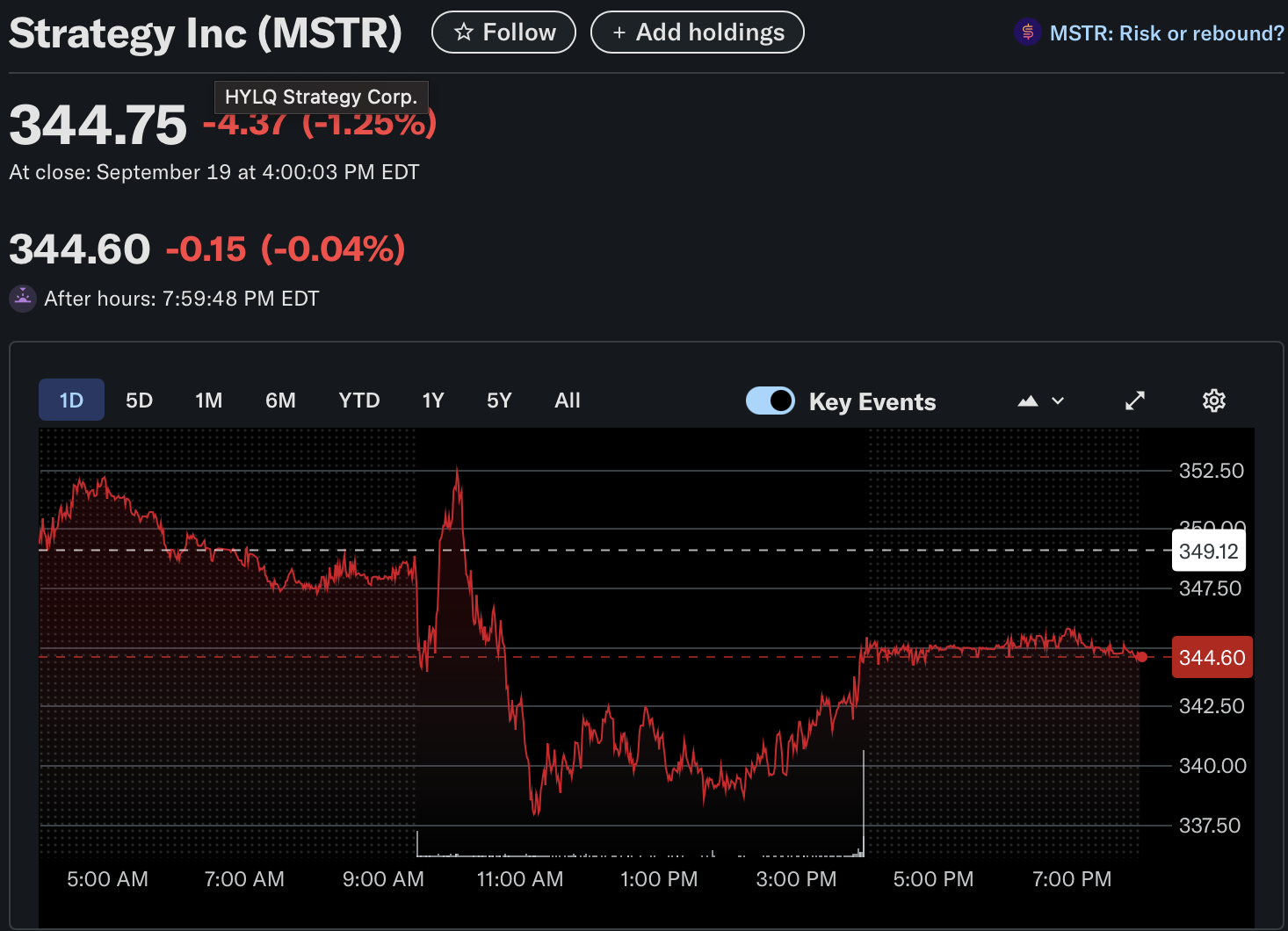Click the After hours 7:59:48 PM EDT timestamp
The height and width of the screenshot is (931, 1288).
tap(182, 299)
